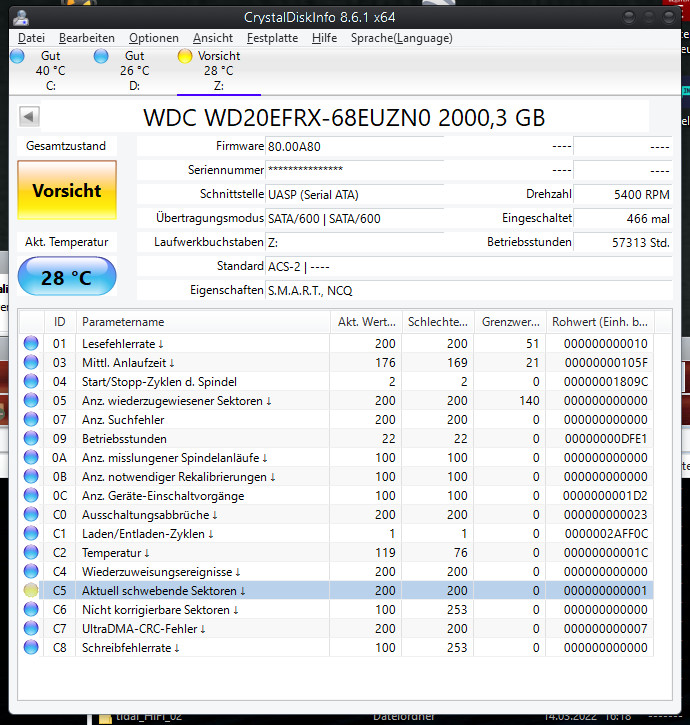Click status orb of Lesefehlerrate row

[x=31, y=344]
